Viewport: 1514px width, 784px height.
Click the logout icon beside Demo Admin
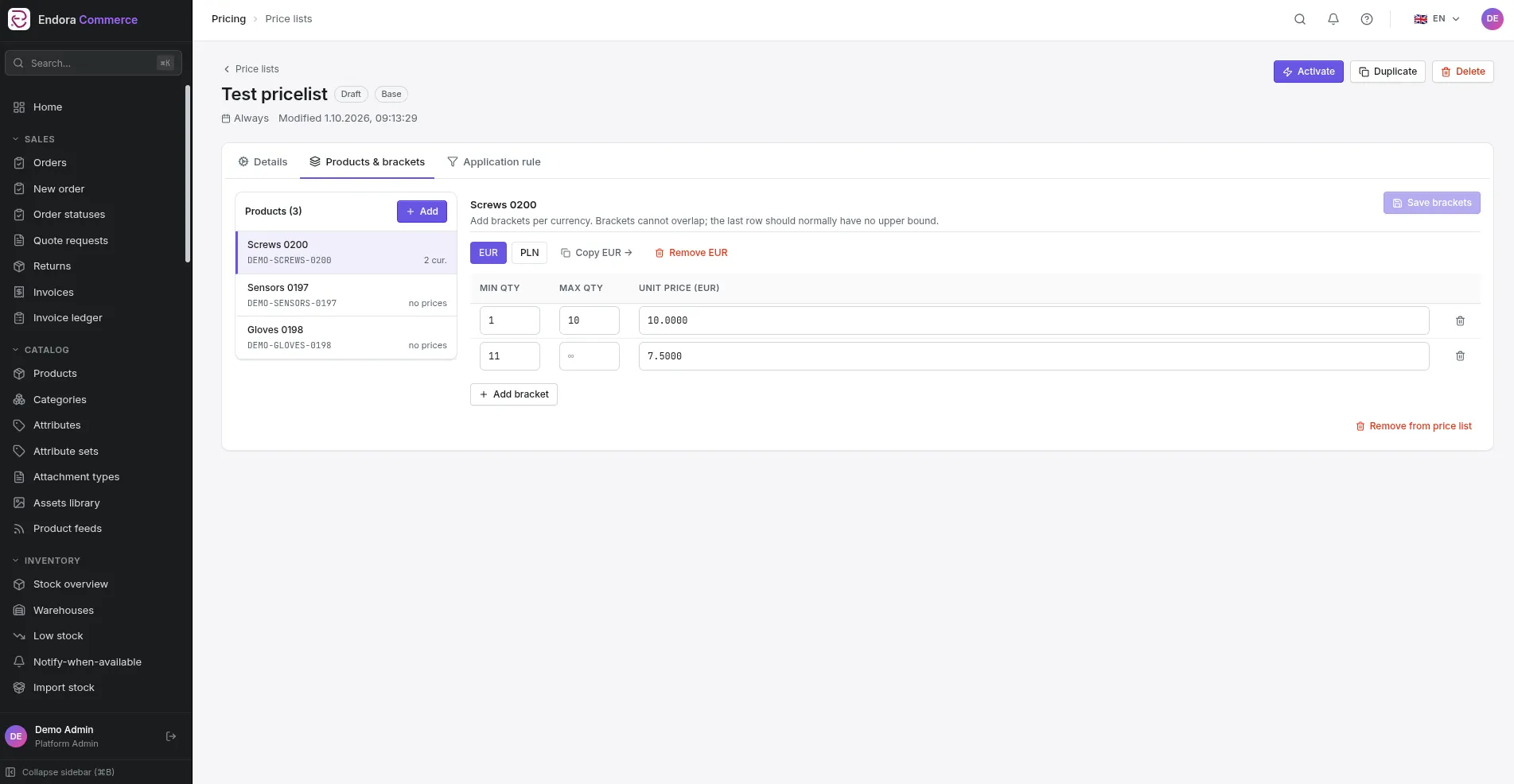click(x=171, y=736)
